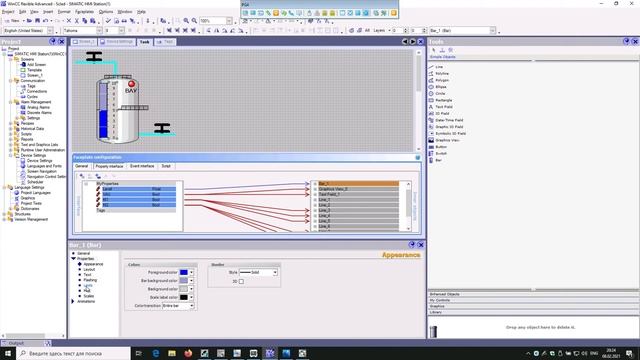Click the Save project toolbar icon
640x360 pixels.
point(38,20)
